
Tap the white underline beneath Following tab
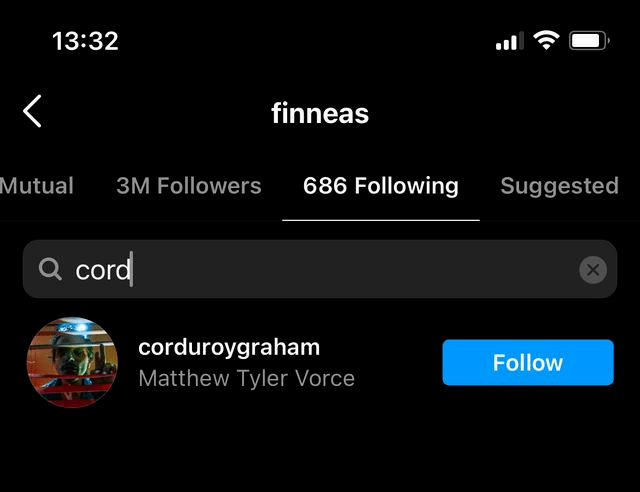coord(381,220)
